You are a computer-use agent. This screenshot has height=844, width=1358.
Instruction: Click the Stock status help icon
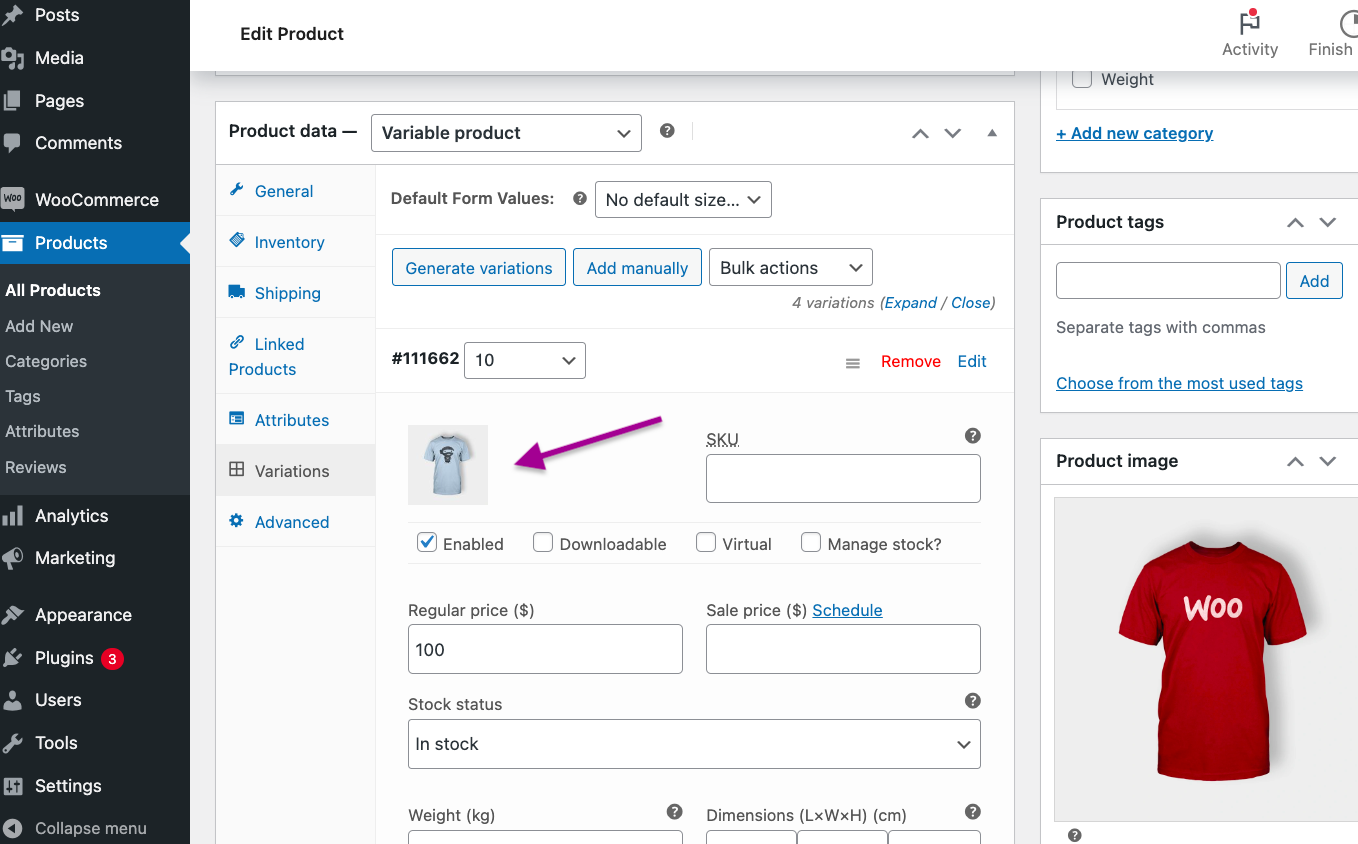(x=972, y=701)
